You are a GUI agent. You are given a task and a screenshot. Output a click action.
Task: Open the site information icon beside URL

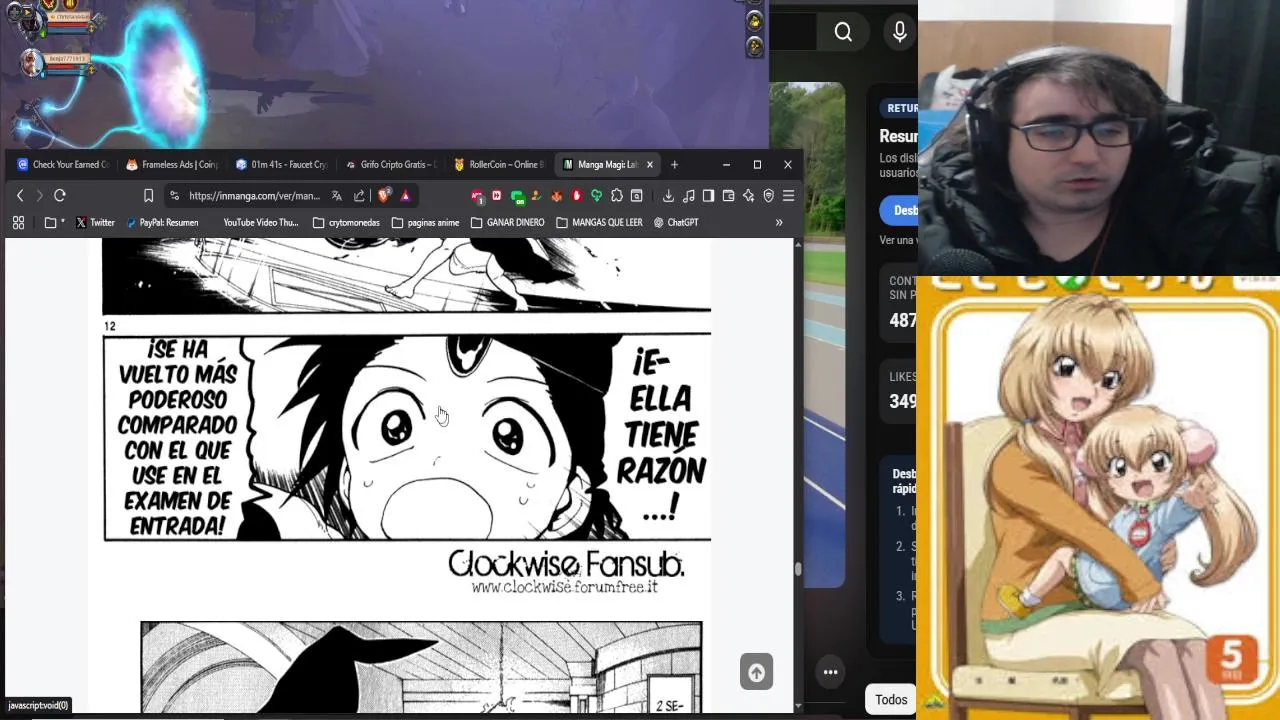174,196
